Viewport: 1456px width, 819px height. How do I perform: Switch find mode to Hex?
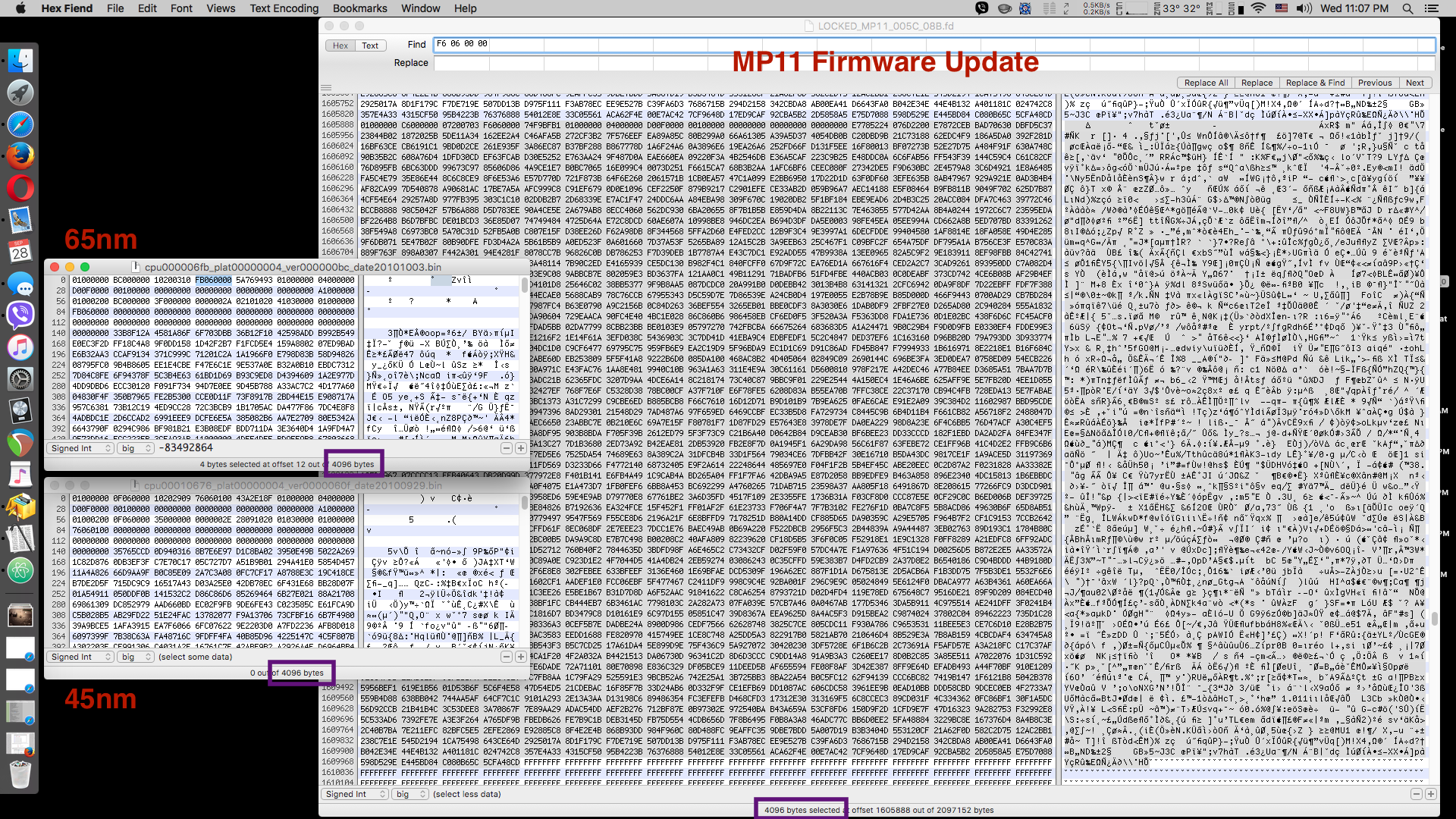point(340,45)
